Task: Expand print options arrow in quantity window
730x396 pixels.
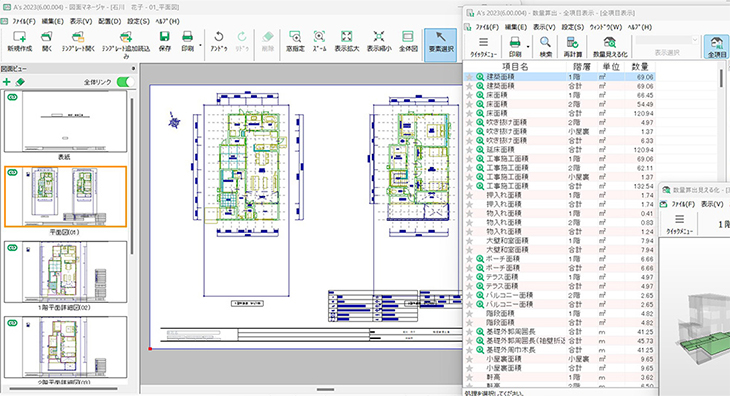Action: [x=528, y=47]
